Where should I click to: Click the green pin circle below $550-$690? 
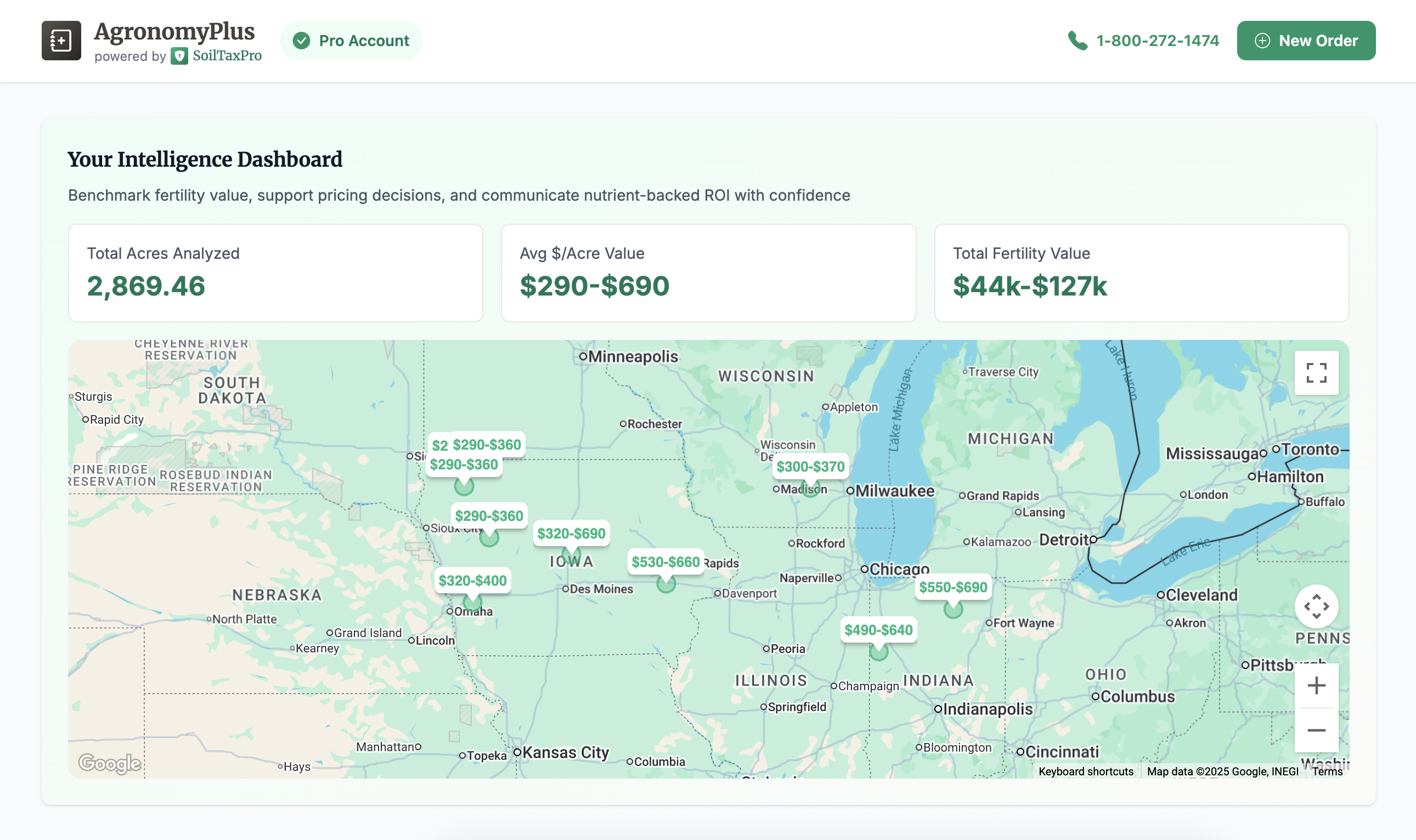click(x=954, y=609)
